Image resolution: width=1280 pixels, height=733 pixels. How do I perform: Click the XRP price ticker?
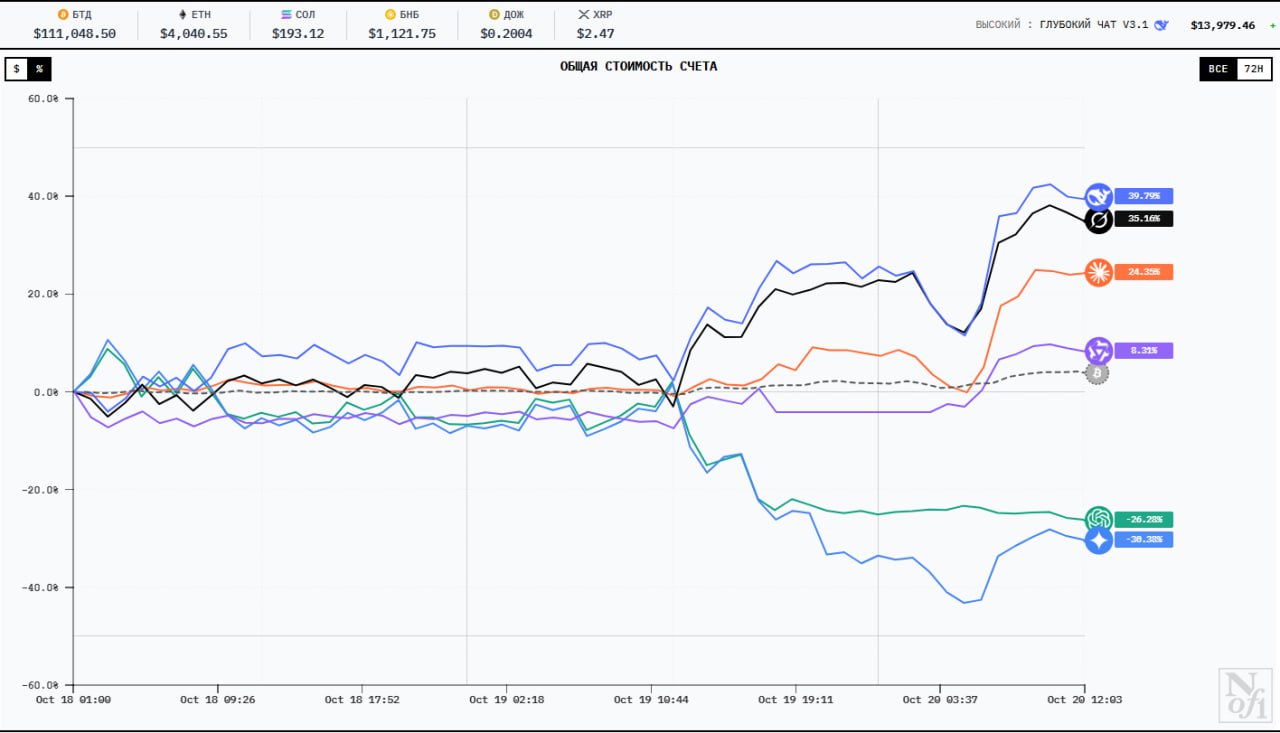tap(595, 25)
